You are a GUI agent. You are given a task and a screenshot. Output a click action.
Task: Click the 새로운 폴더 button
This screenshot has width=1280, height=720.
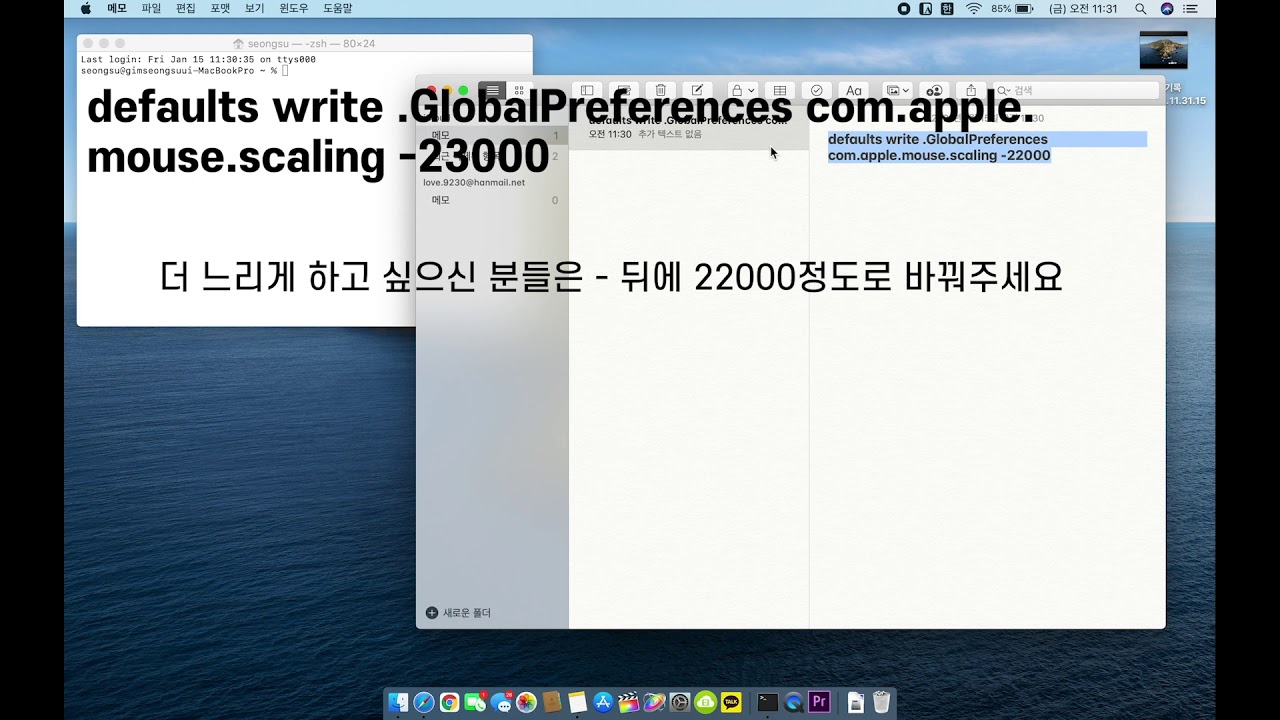[x=459, y=613]
